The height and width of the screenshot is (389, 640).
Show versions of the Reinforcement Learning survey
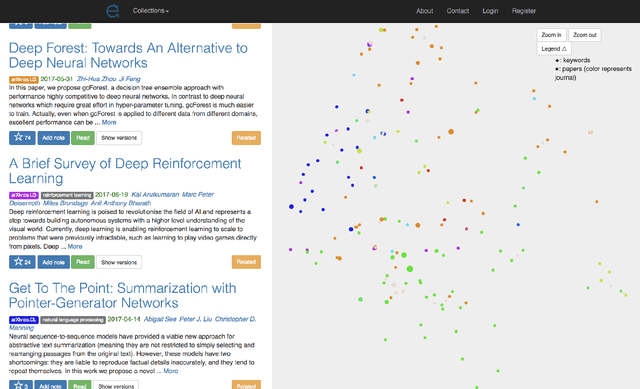tap(119, 262)
